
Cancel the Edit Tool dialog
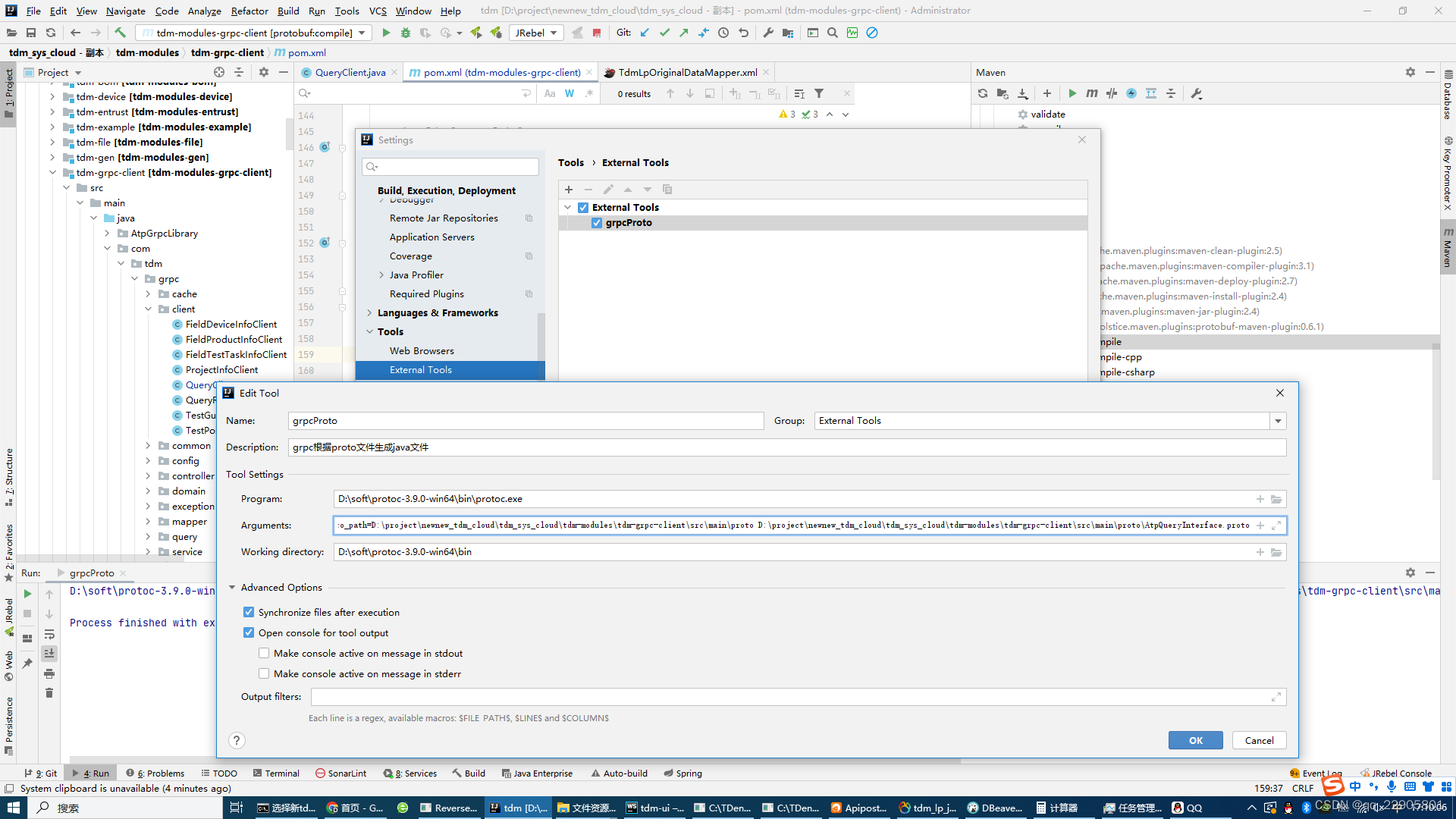coord(1259,741)
